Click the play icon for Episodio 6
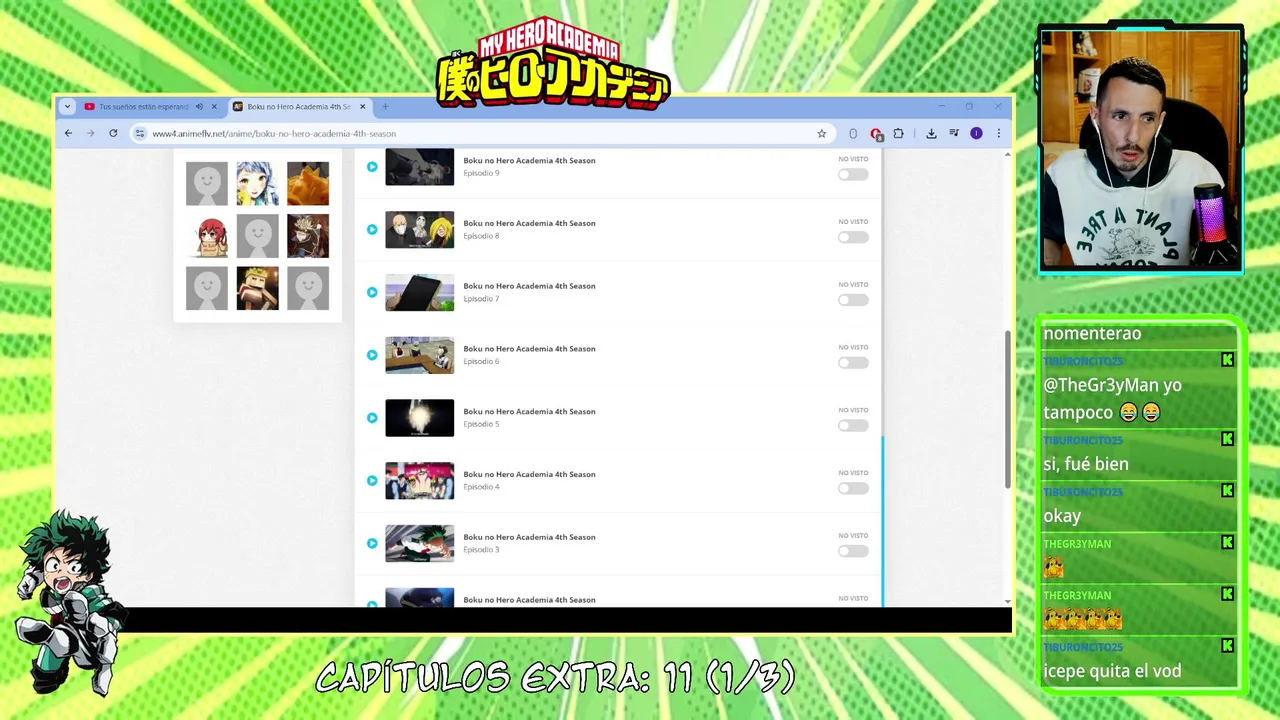Image resolution: width=1280 pixels, height=720 pixels. (x=372, y=355)
